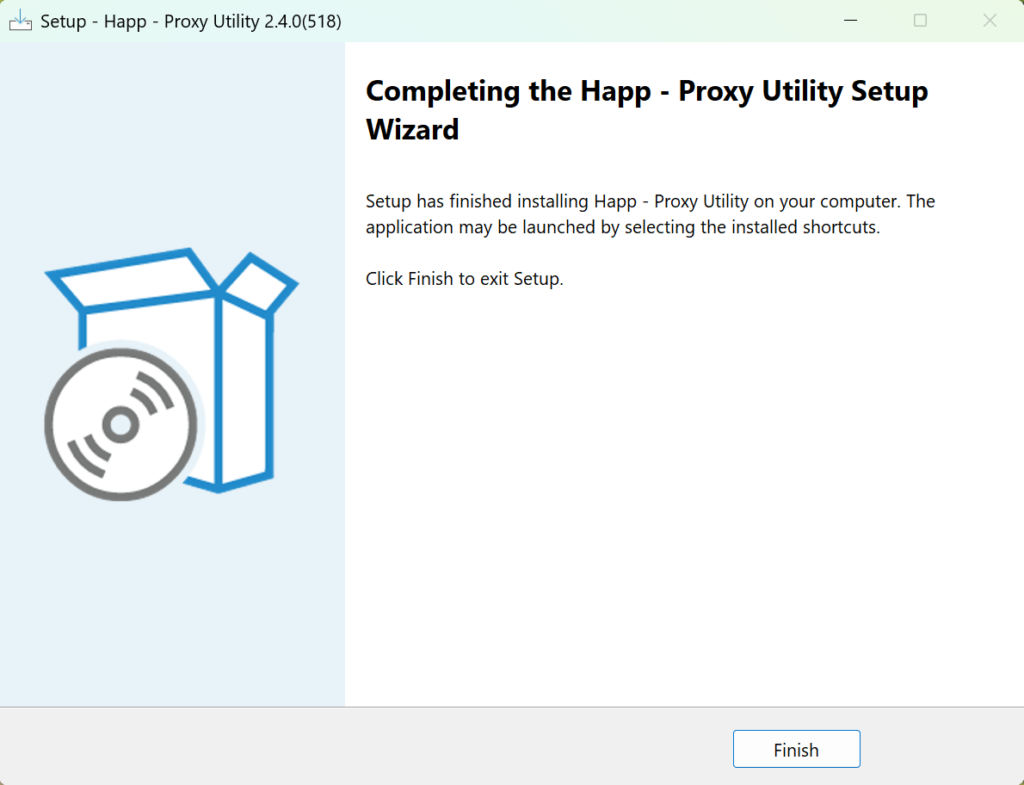This screenshot has width=1024, height=785.
Task: Click the Finish button to exit Setup
Action: point(796,749)
